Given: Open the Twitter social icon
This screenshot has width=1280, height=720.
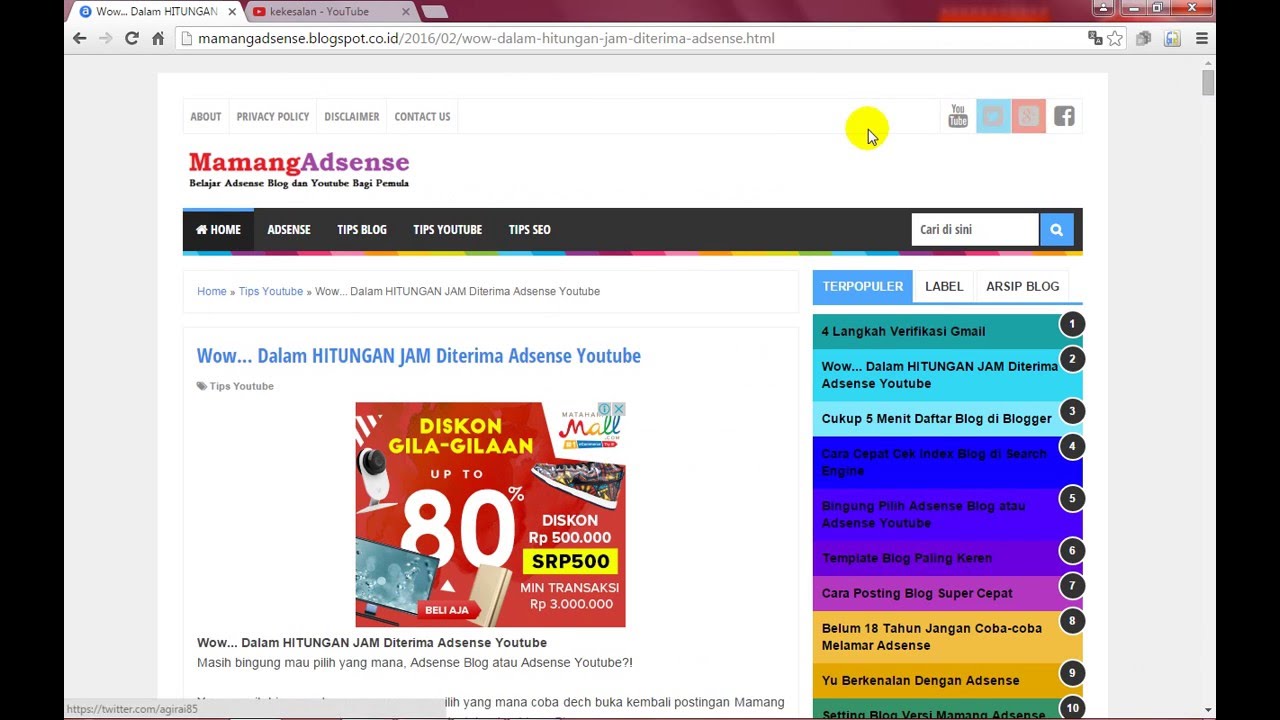Looking at the screenshot, I should (993, 116).
